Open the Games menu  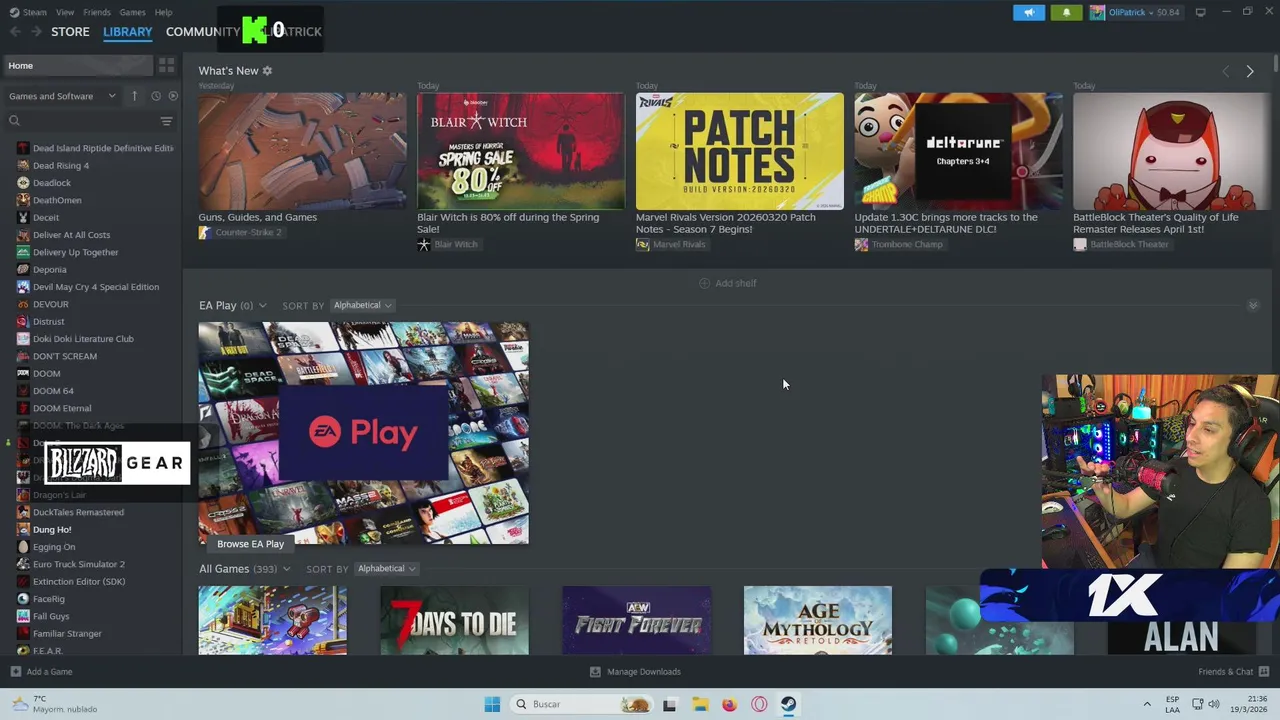(132, 12)
